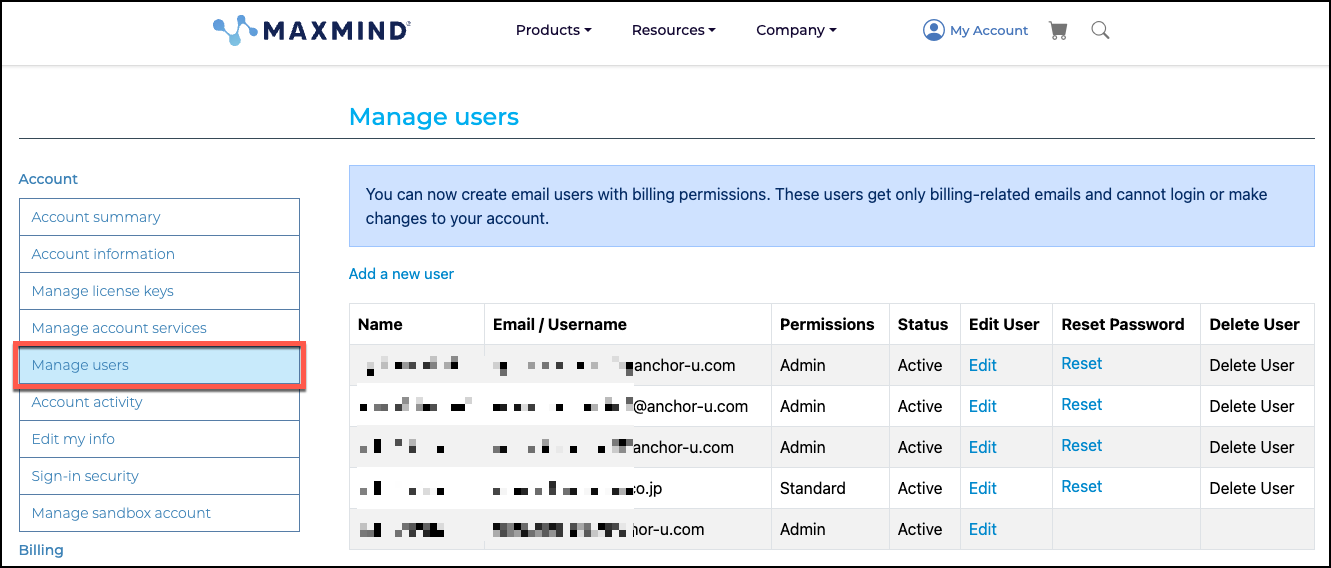Open Sign-in security settings
1331x568 pixels.
pyautogui.click(x=85, y=476)
